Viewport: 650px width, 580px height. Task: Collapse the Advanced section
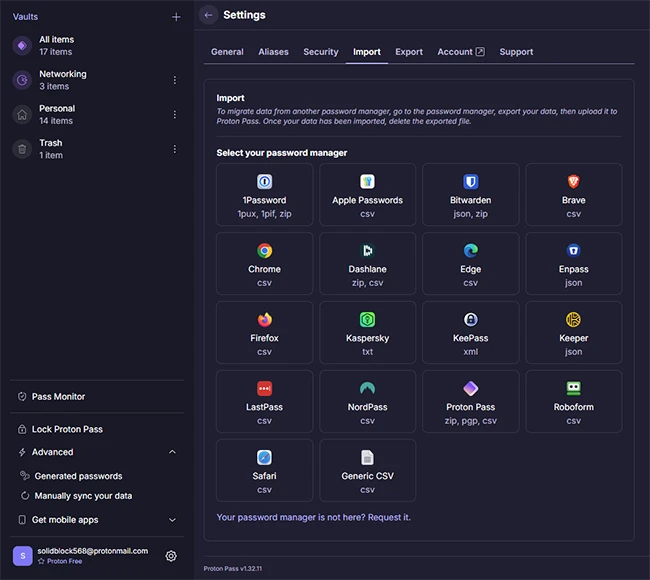point(172,452)
